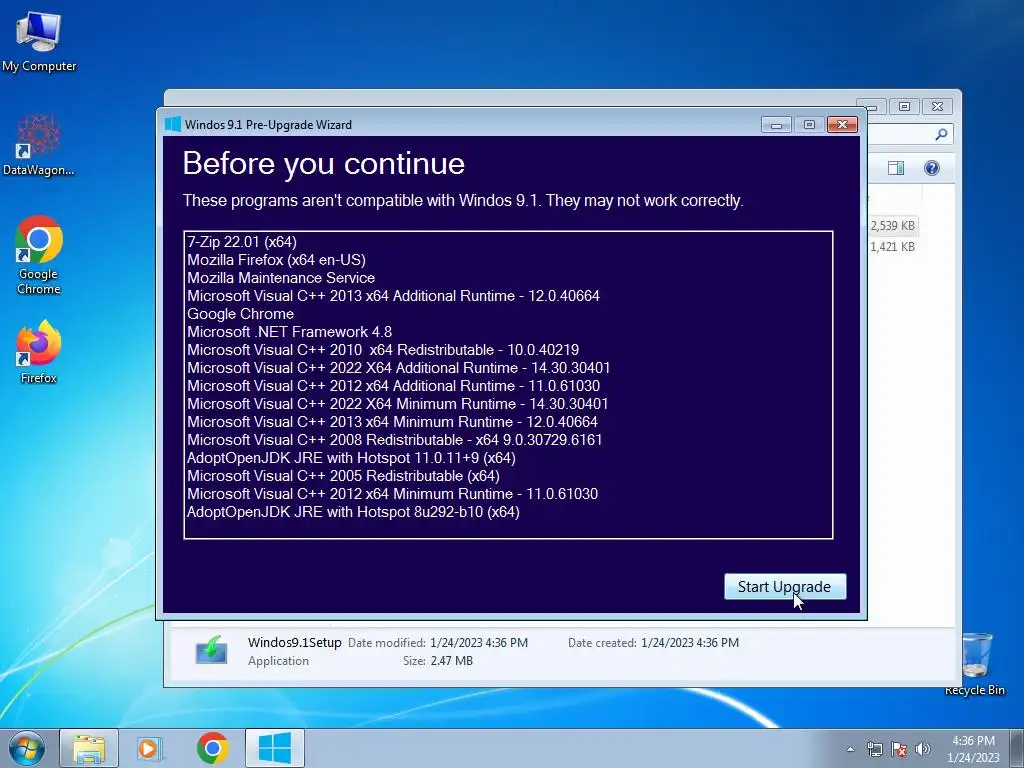Click the volume speaker tray icon
This screenshot has height=768, width=1024.
pyautogui.click(x=923, y=749)
